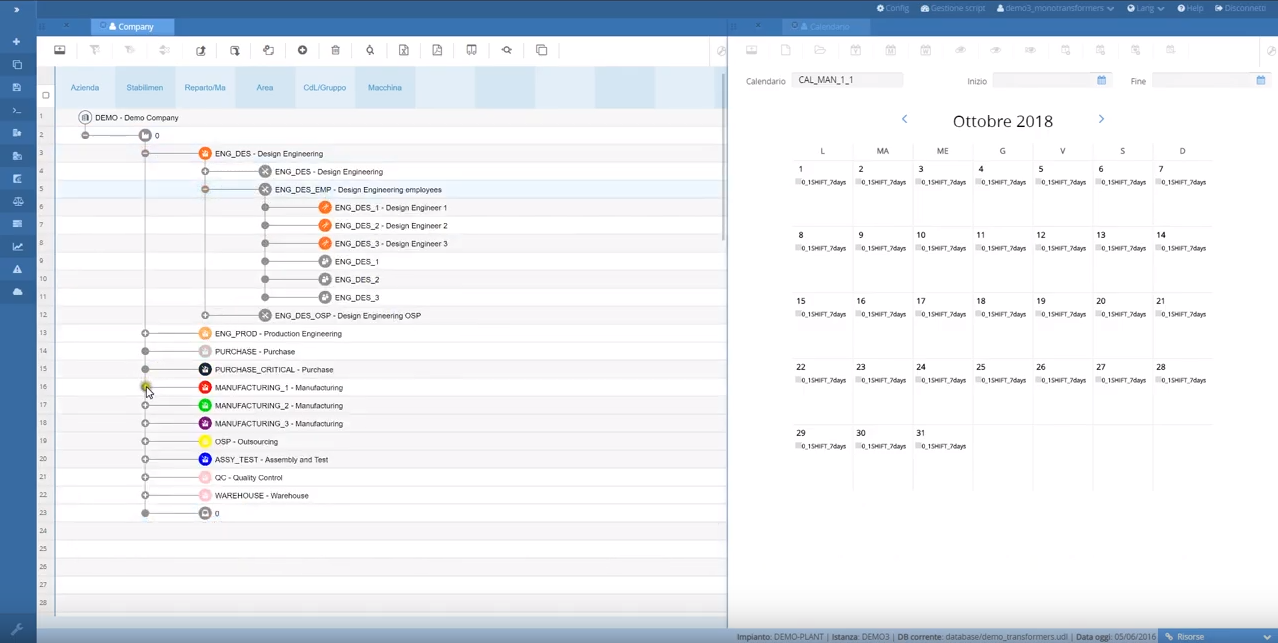
Task: Click the first panel icon in Company toolbar
Action: pyautogui.click(x=60, y=50)
